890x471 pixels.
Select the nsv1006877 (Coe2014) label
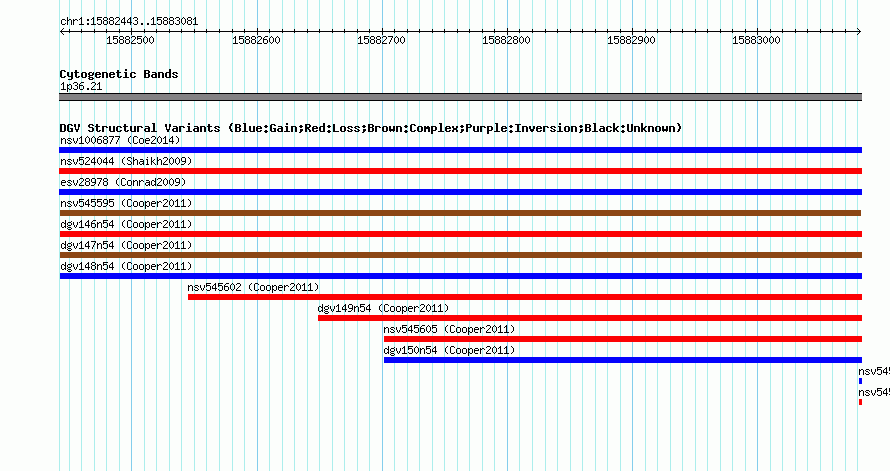pyautogui.click(x=120, y=140)
